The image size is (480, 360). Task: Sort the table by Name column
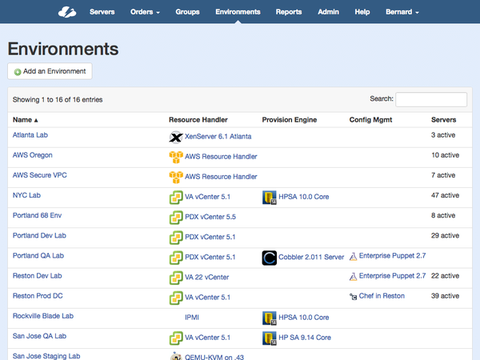point(25,120)
